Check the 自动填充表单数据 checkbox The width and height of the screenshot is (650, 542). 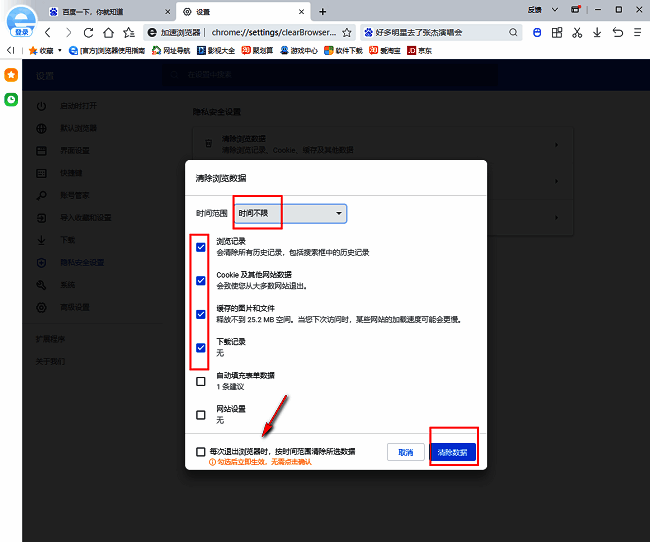click(201, 381)
